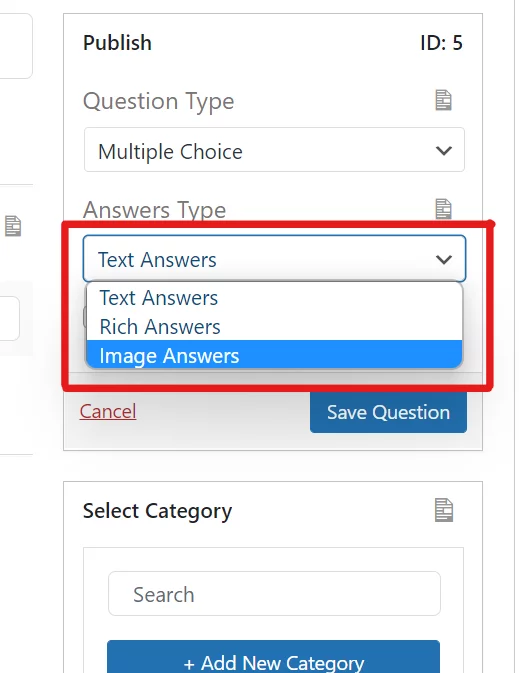Click the Publish panel heading
Screen dimensions: 519x673
coord(117,43)
